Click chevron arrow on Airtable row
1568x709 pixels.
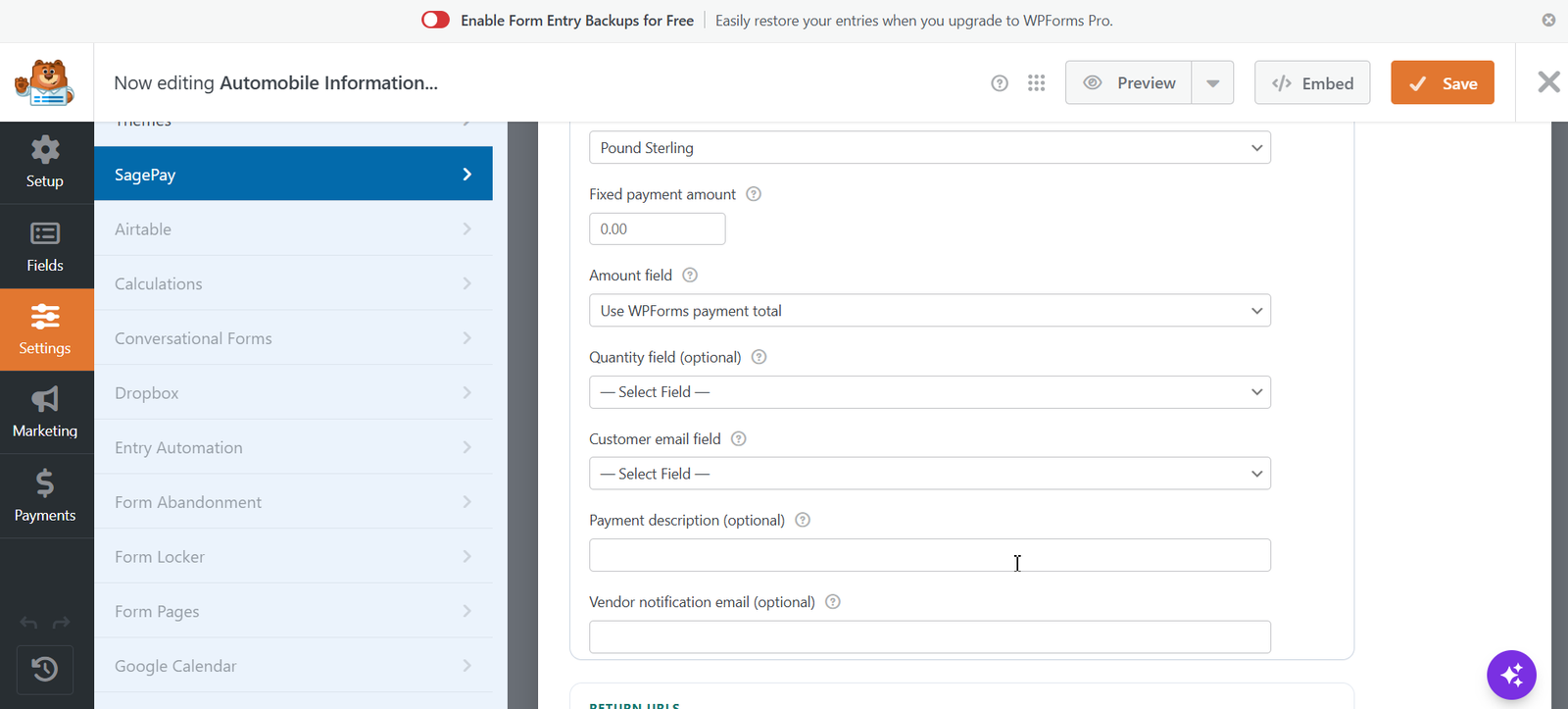[467, 228]
